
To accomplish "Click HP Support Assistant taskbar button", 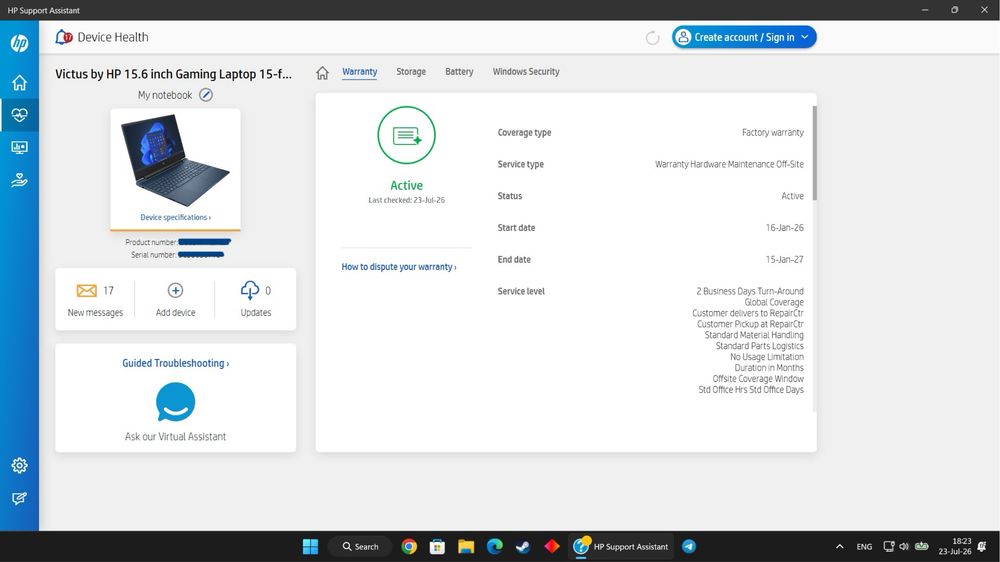I will [x=621, y=547].
